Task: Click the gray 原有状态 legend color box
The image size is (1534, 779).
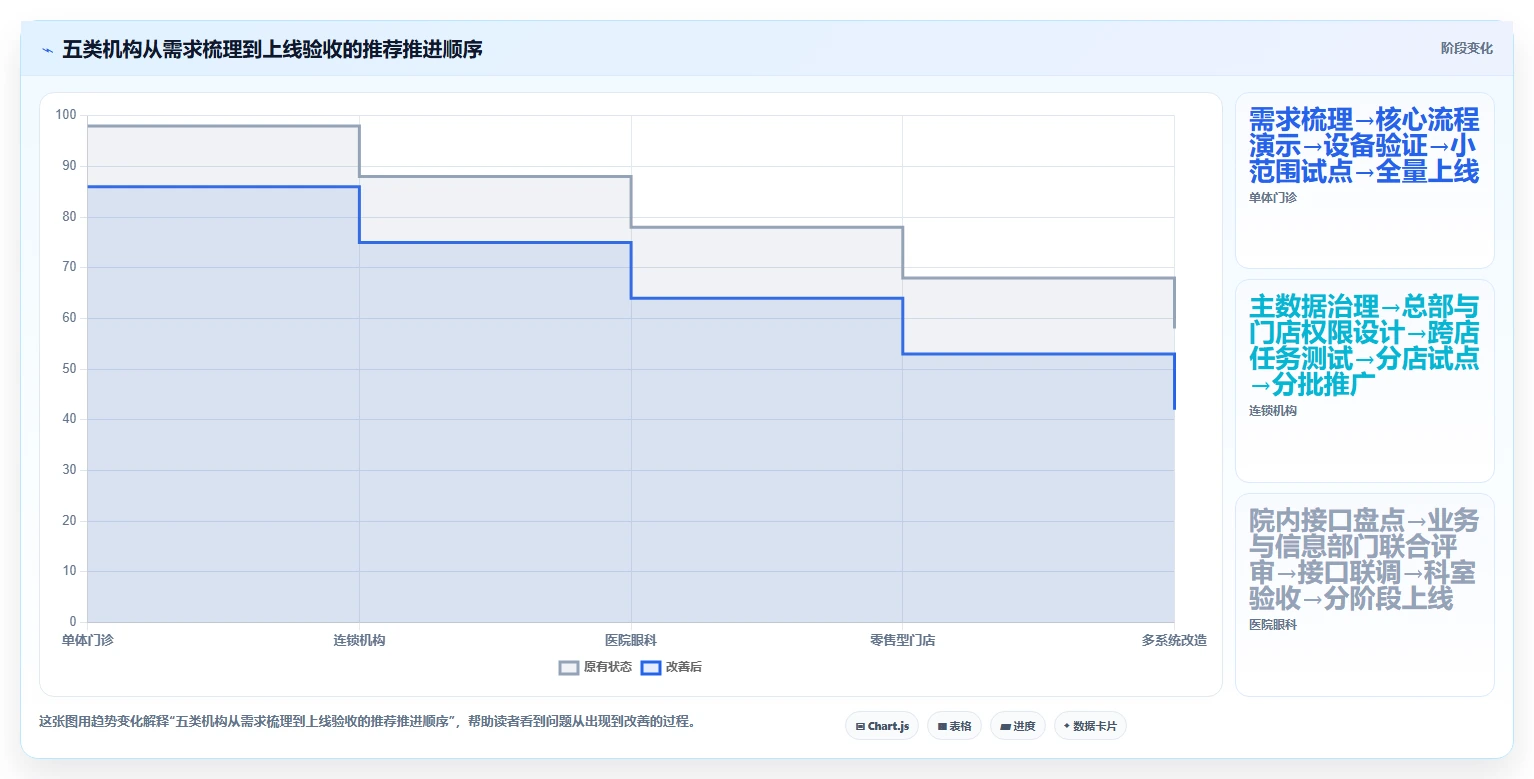Action: click(569, 667)
